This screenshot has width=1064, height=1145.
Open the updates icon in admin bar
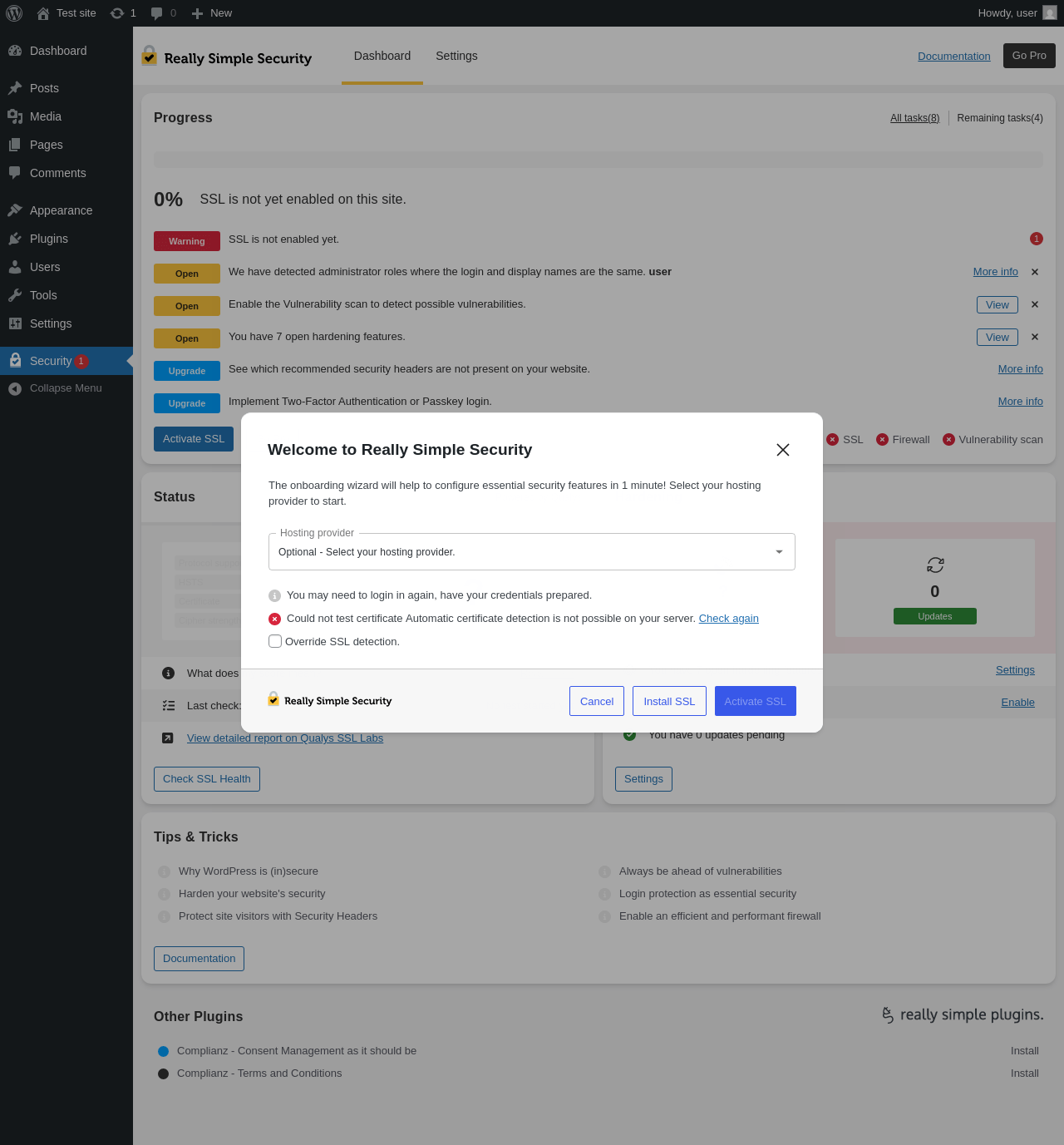[x=117, y=13]
